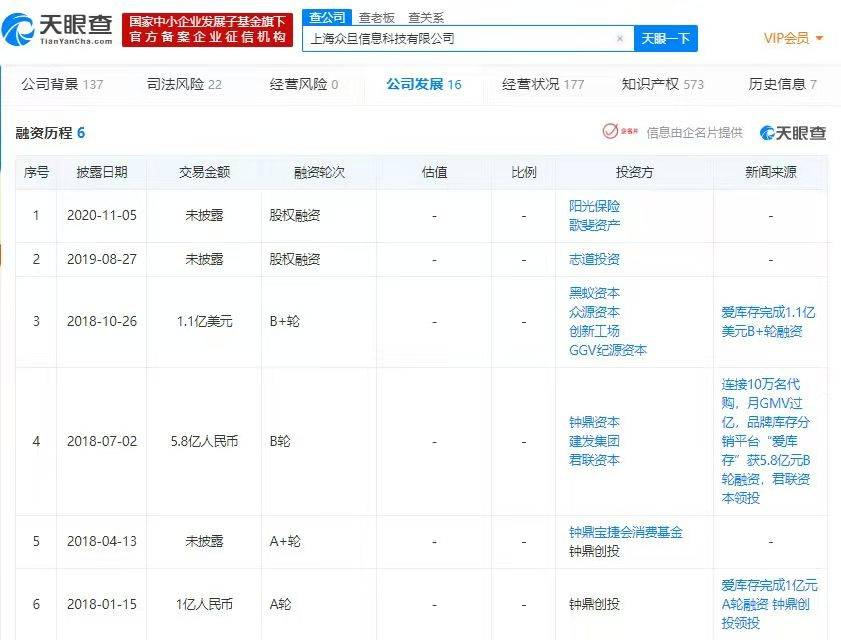
Task: Click round cell A+轮
Action: (285, 541)
